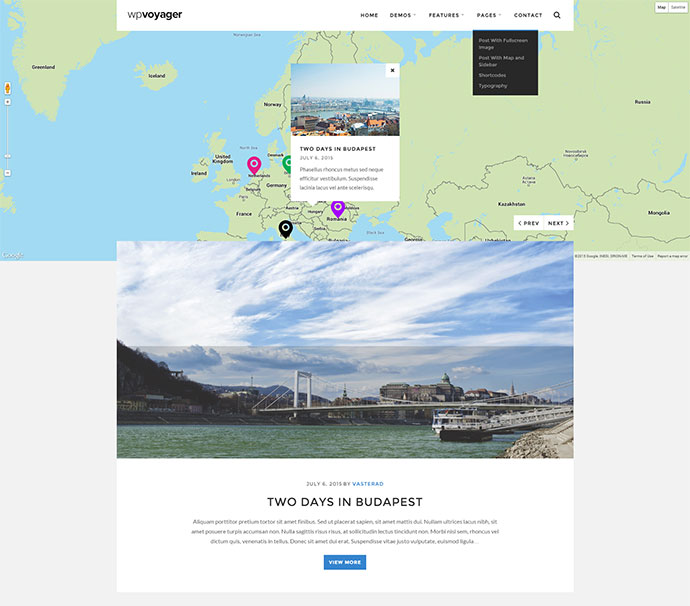Click the 'JULY 6, 2015' date in popup
690x606 pixels.
pos(316,158)
